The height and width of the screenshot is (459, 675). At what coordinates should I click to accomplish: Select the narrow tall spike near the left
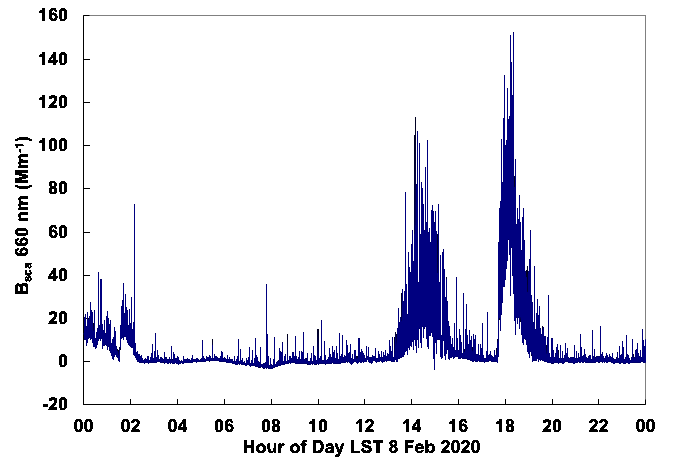135,206
